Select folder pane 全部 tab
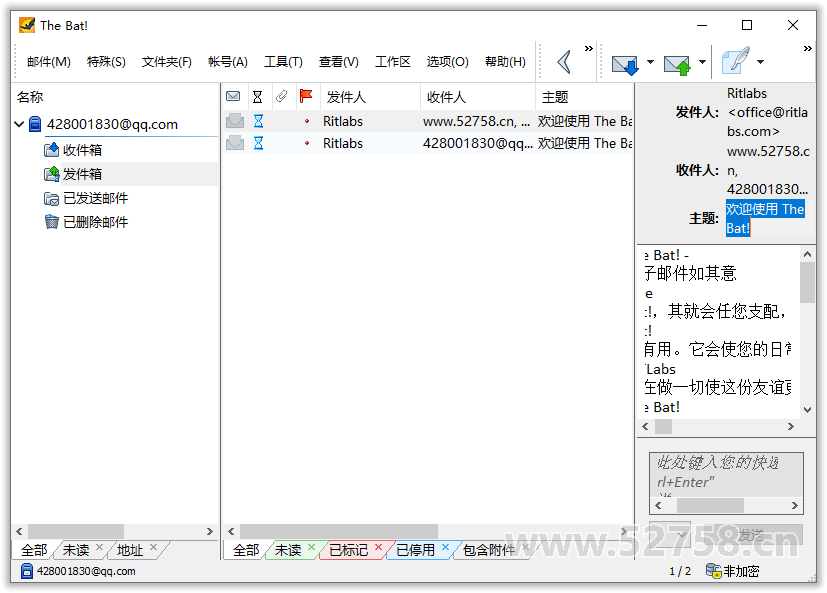Screen dimensions: 827x593 [34, 550]
